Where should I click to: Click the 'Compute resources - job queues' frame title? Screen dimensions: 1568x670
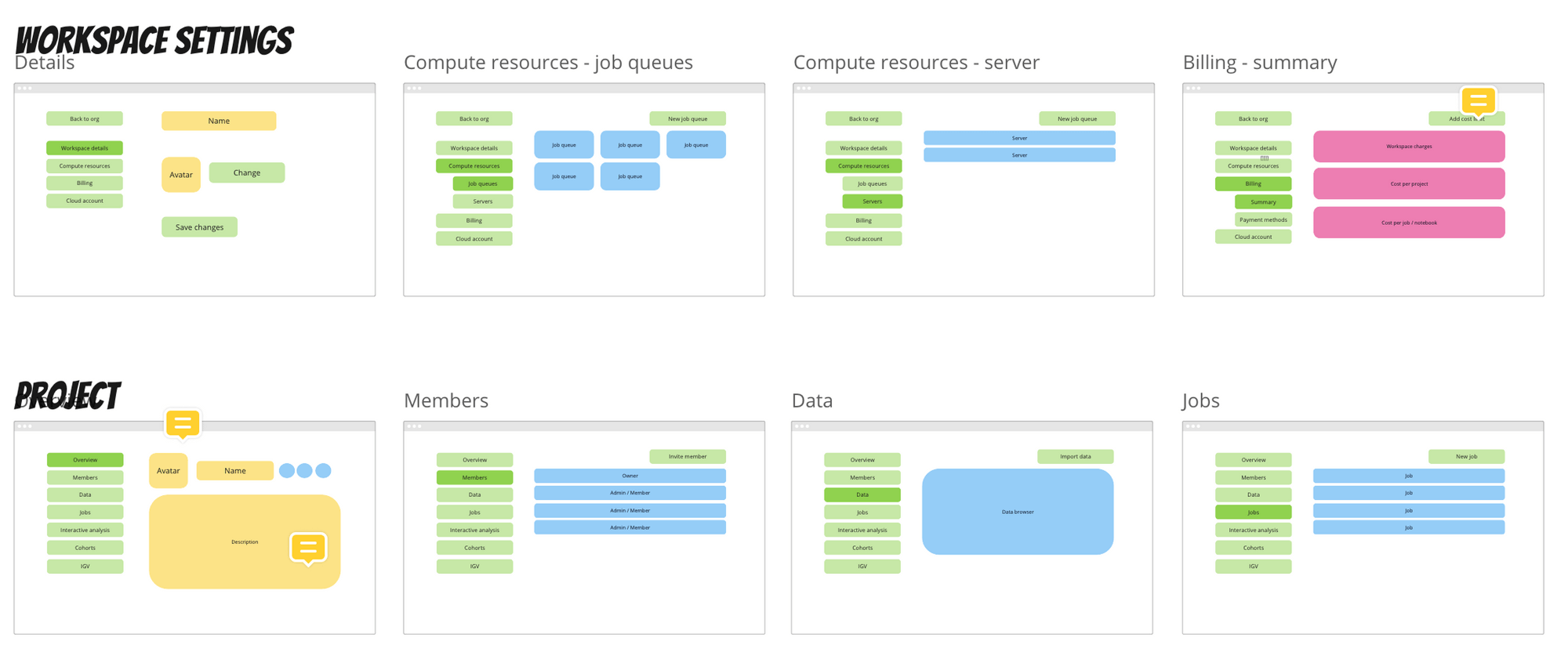click(548, 63)
